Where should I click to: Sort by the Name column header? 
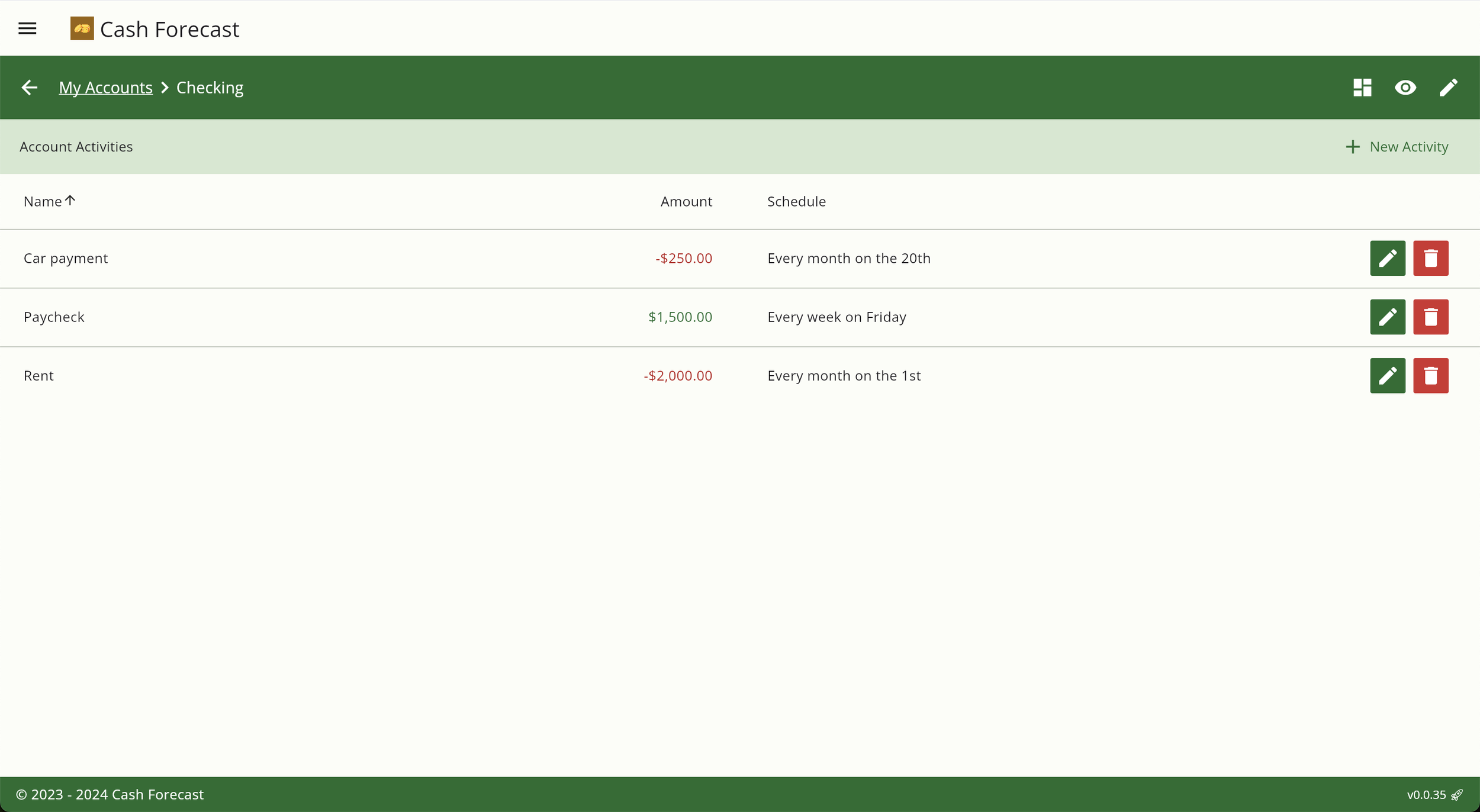pos(43,201)
